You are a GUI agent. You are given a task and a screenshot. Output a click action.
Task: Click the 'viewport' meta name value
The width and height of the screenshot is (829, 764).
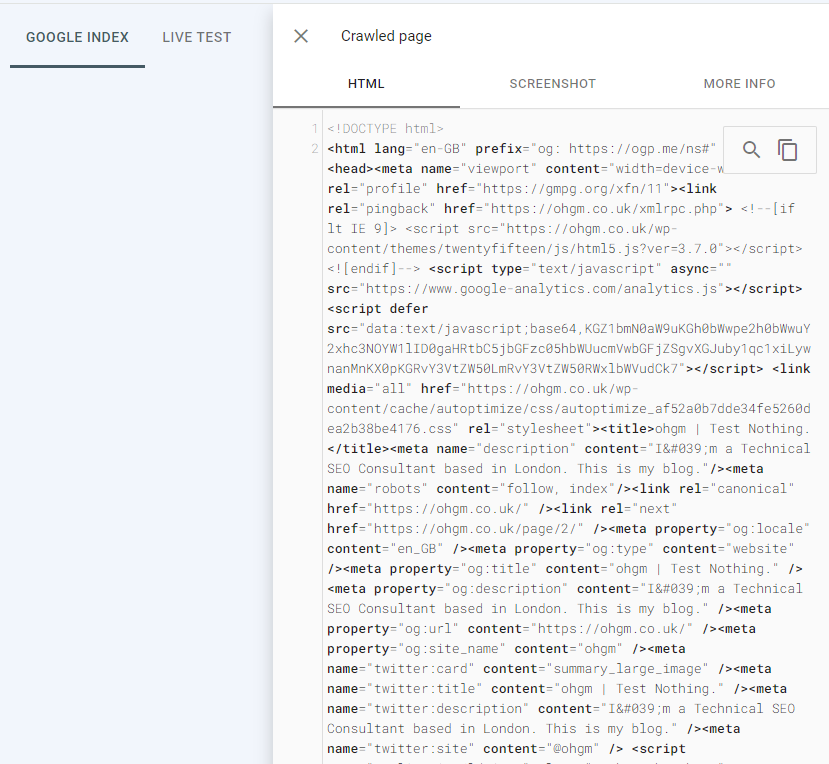click(499, 169)
